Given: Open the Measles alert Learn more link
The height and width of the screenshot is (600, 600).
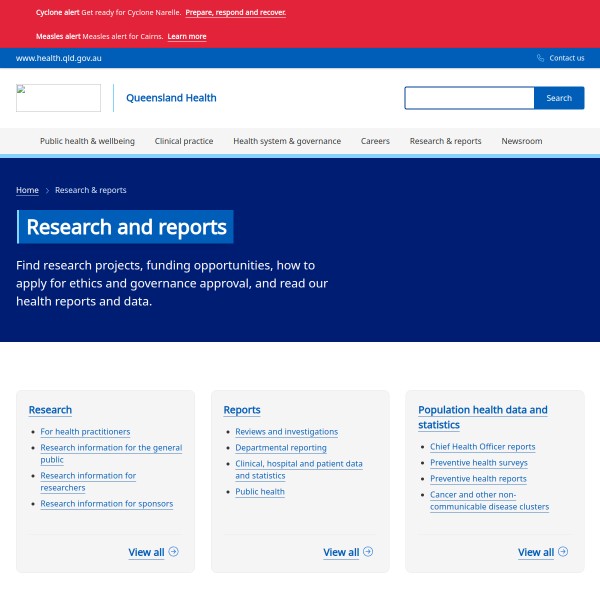Looking at the screenshot, I should (187, 36).
